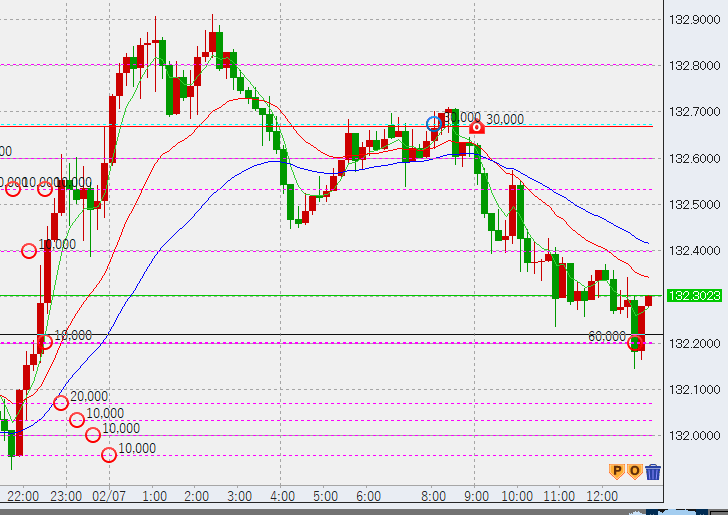Viewport: 728px width, 515px height.
Task: Click the green current price label 132.3023
Action: pos(694,296)
